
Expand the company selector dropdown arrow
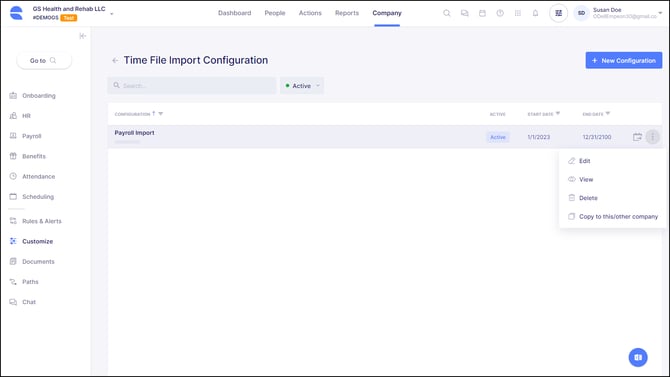pos(112,14)
